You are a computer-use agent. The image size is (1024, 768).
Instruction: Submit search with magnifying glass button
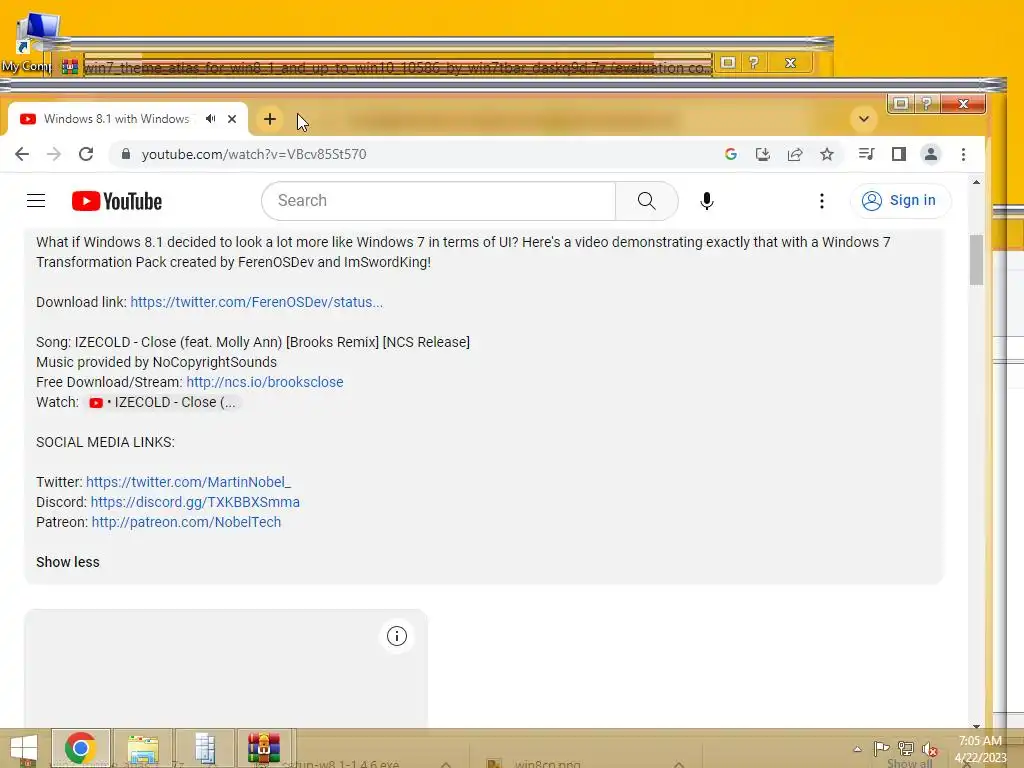point(647,200)
